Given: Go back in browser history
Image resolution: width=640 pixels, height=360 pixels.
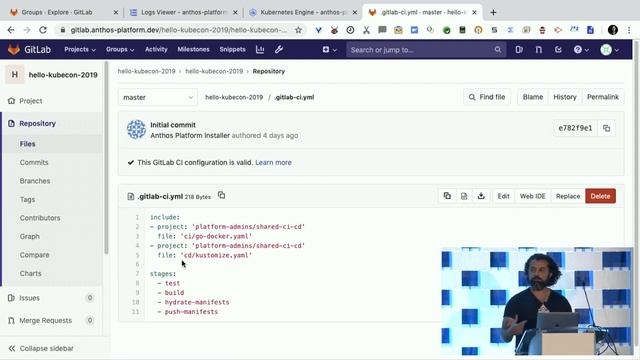Looking at the screenshot, I should [11, 30].
